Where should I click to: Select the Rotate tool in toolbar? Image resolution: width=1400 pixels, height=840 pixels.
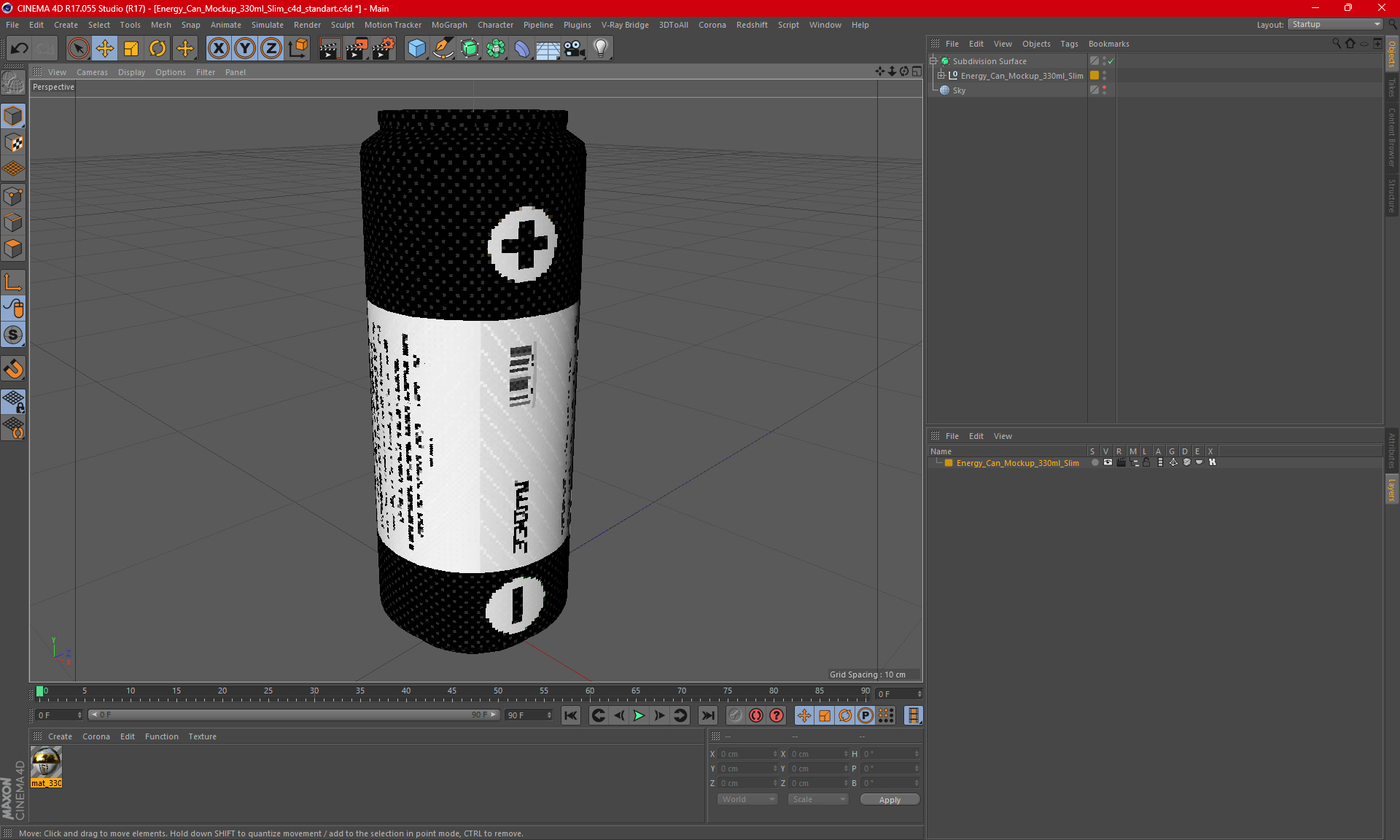click(156, 47)
